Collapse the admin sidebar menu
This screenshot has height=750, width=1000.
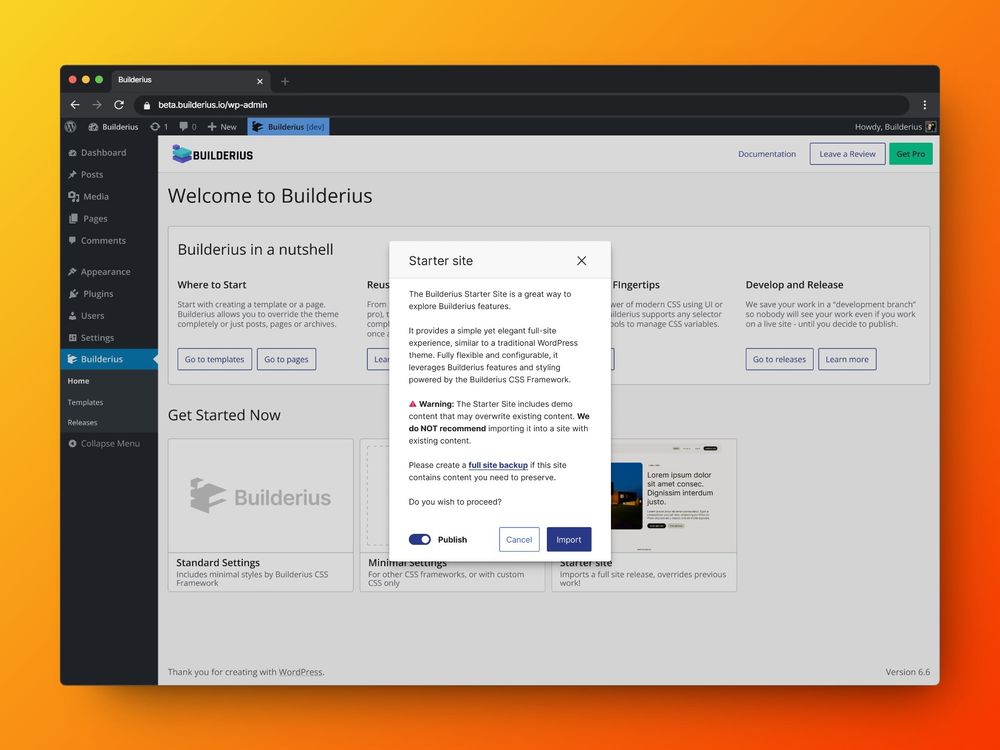click(104, 443)
